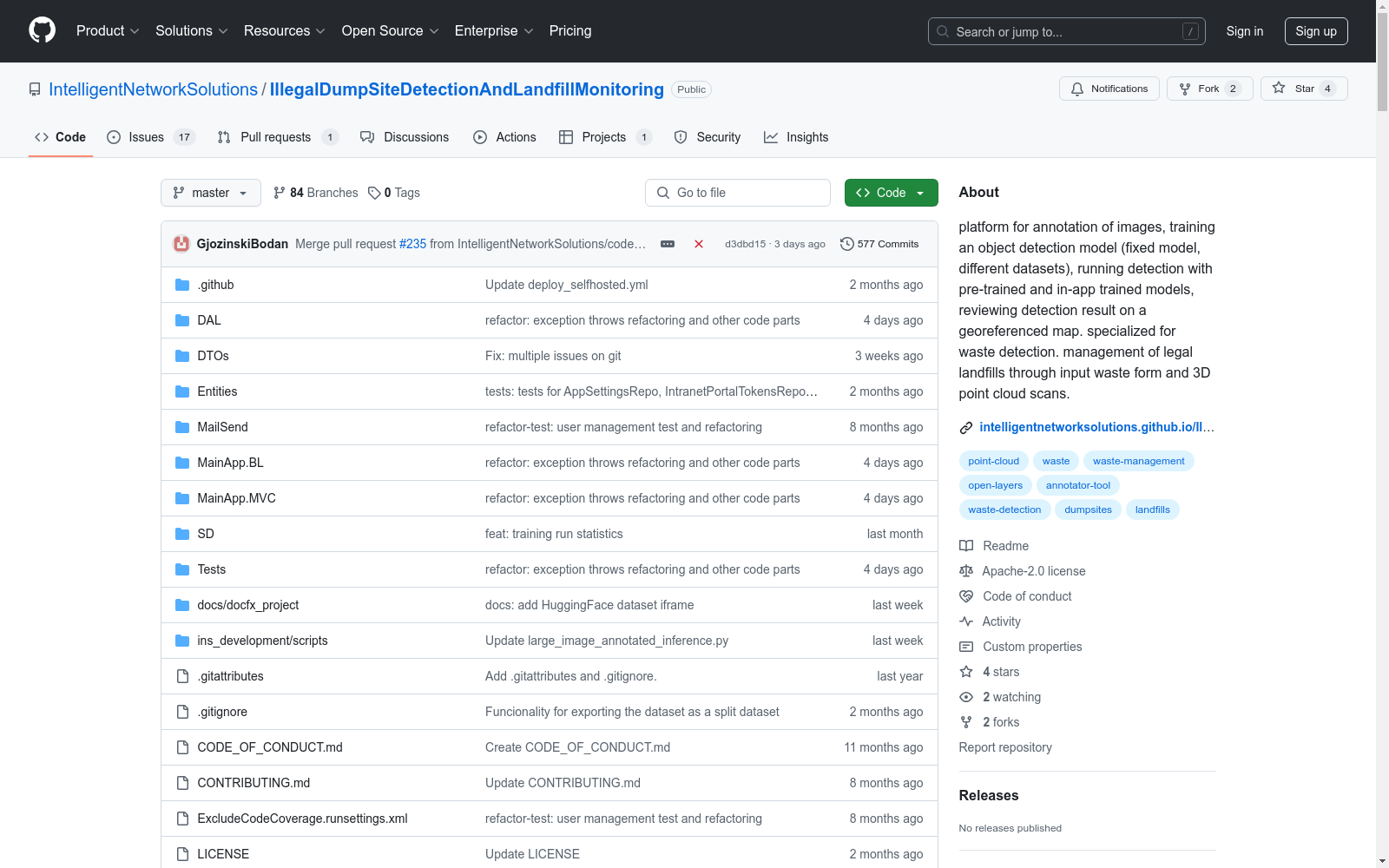Open the Enterprise dropdown
The height and width of the screenshot is (868, 1389).
point(494,31)
